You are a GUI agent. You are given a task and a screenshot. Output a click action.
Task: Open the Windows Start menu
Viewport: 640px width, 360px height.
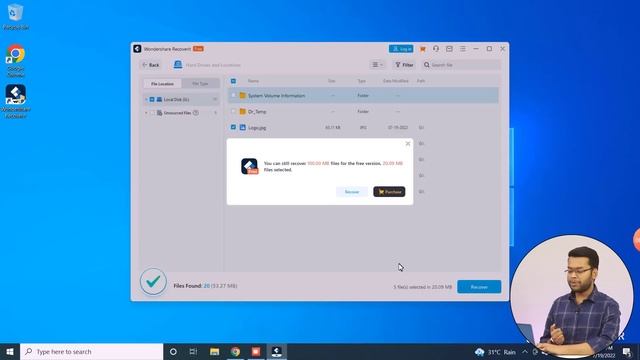click(10, 351)
